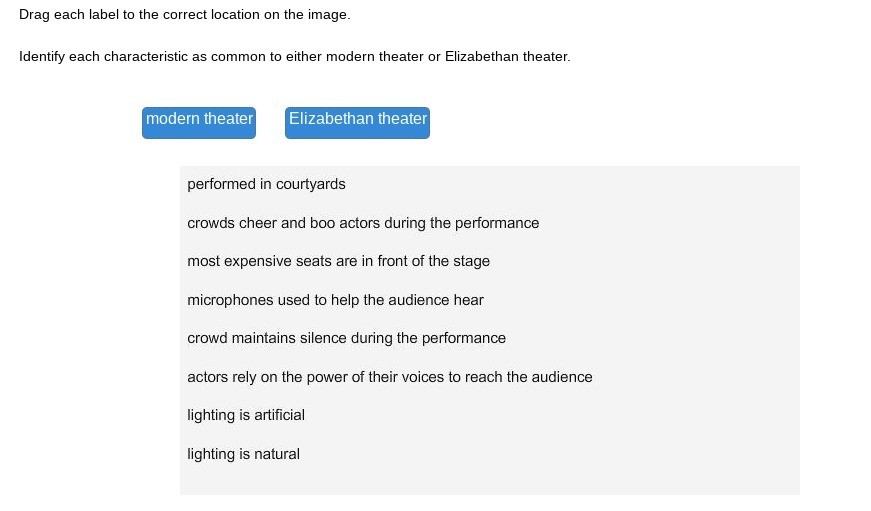Pick the 'crowd maintains silence' row

346,338
